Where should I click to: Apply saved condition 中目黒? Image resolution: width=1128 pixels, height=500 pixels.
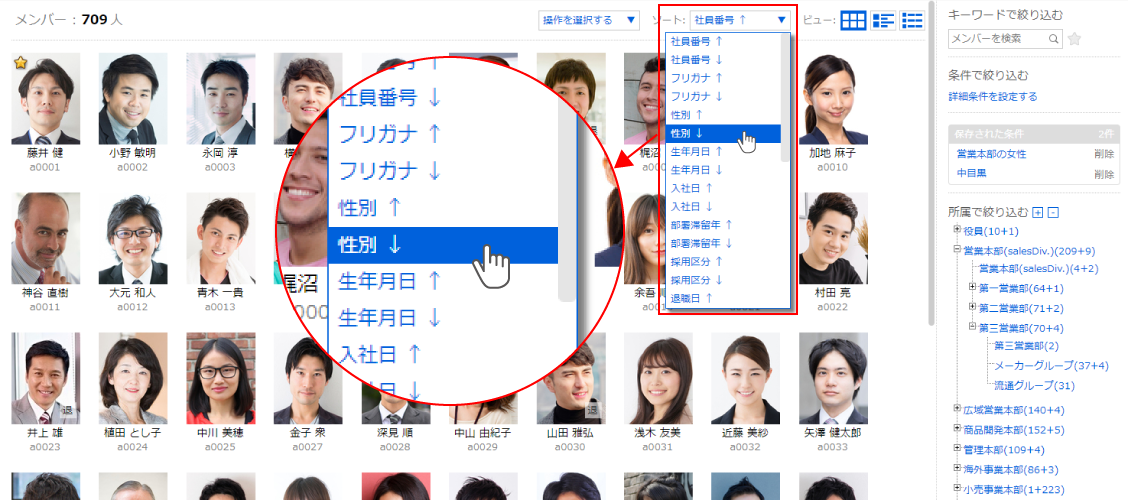[971, 174]
